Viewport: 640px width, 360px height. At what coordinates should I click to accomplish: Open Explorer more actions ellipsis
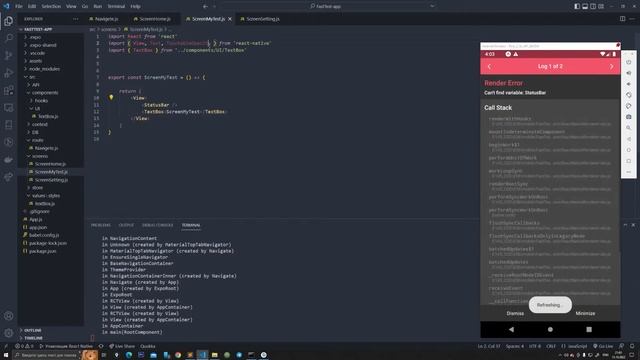tap(76, 19)
